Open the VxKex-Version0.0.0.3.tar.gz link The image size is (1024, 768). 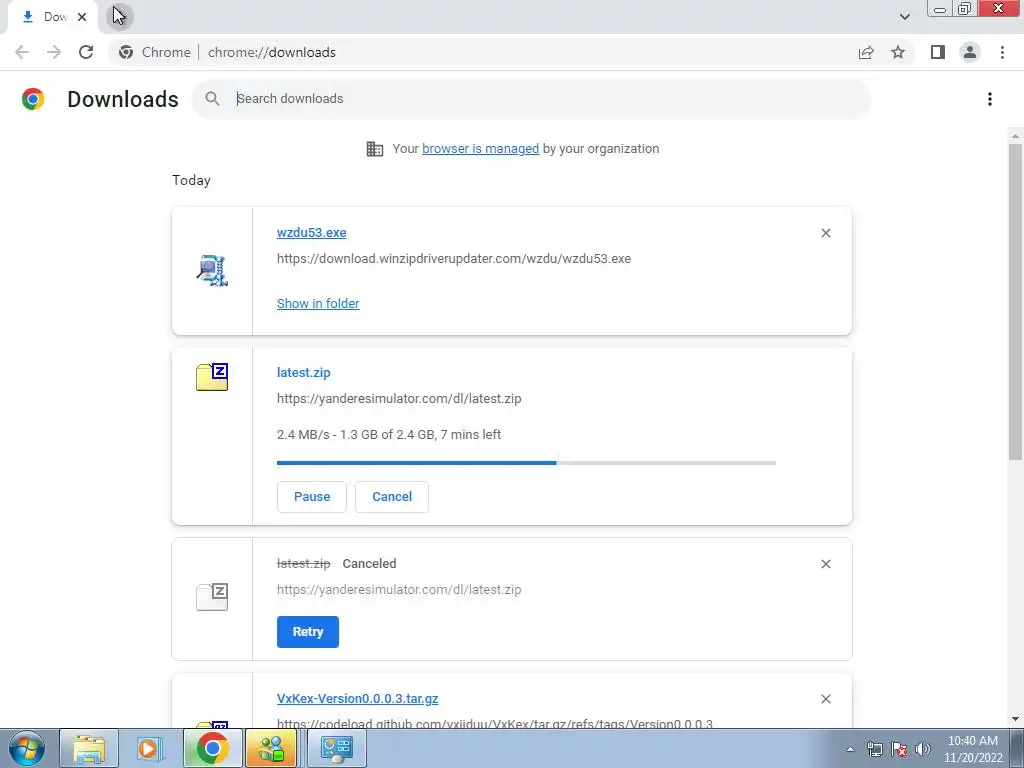pyautogui.click(x=357, y=699)
